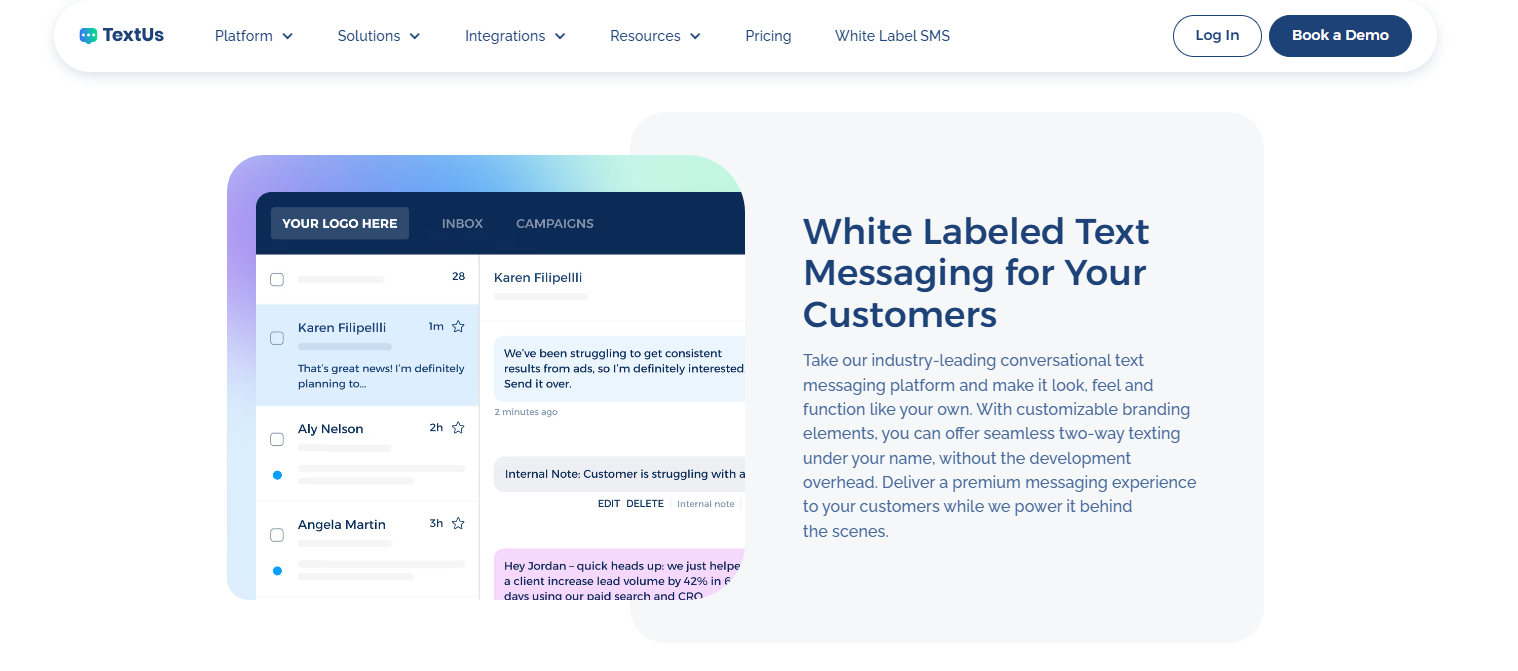The width and height of the screenshot is (1518, 671).
Task: Click DELETE on the internal note
Action: pos(645,504)
